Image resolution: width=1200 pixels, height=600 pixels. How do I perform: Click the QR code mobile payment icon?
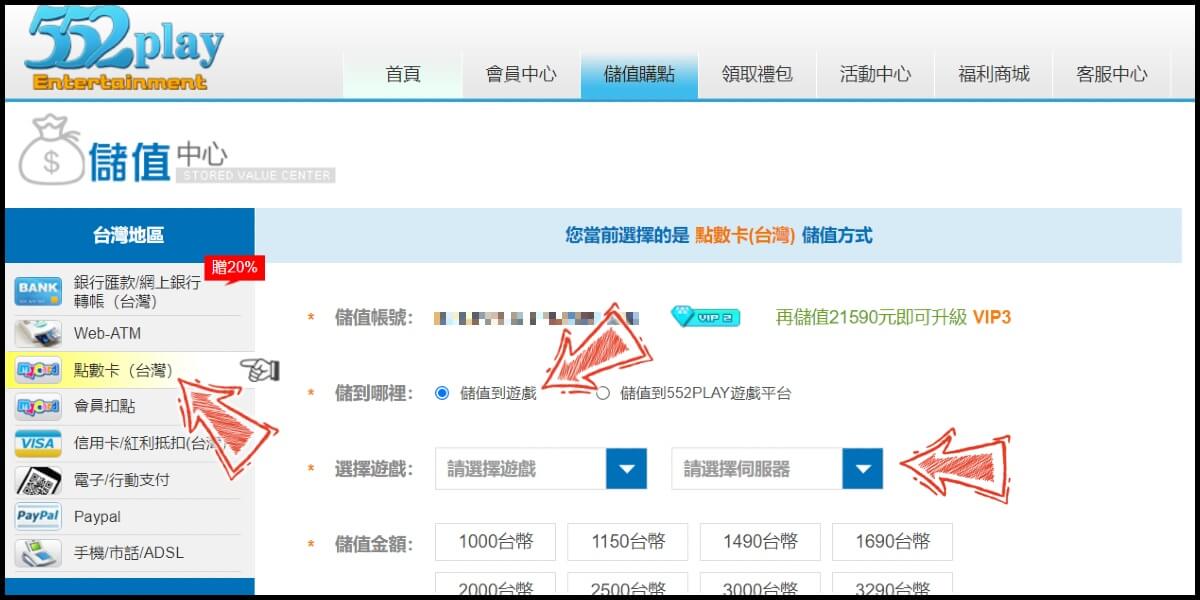[x=38, y=480]
